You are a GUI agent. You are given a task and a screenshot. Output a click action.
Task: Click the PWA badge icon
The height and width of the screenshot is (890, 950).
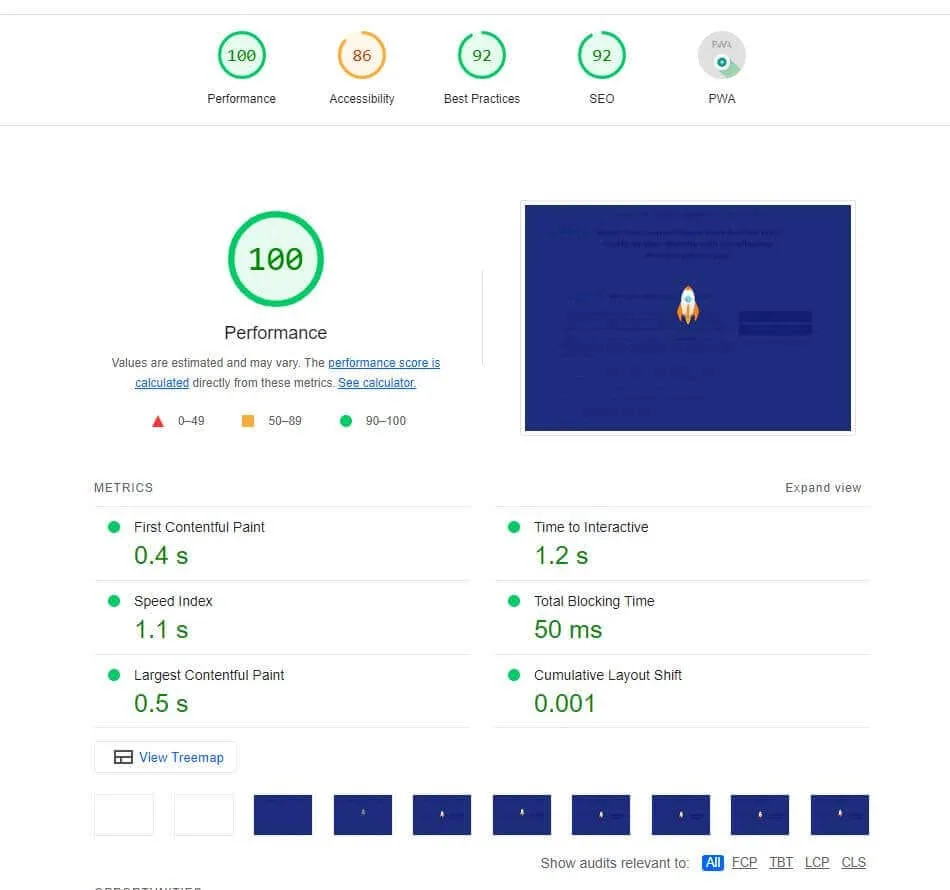(722, 55)
